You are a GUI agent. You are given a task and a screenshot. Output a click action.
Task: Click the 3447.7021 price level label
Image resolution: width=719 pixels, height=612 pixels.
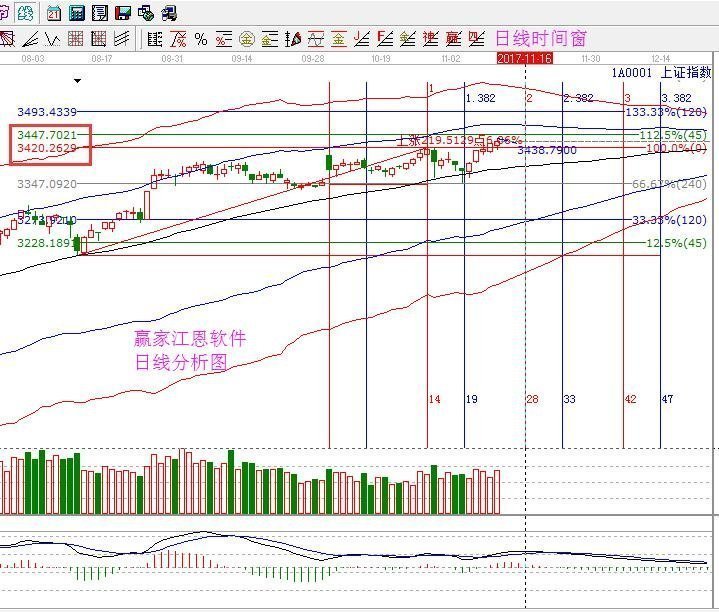[47, 135]
